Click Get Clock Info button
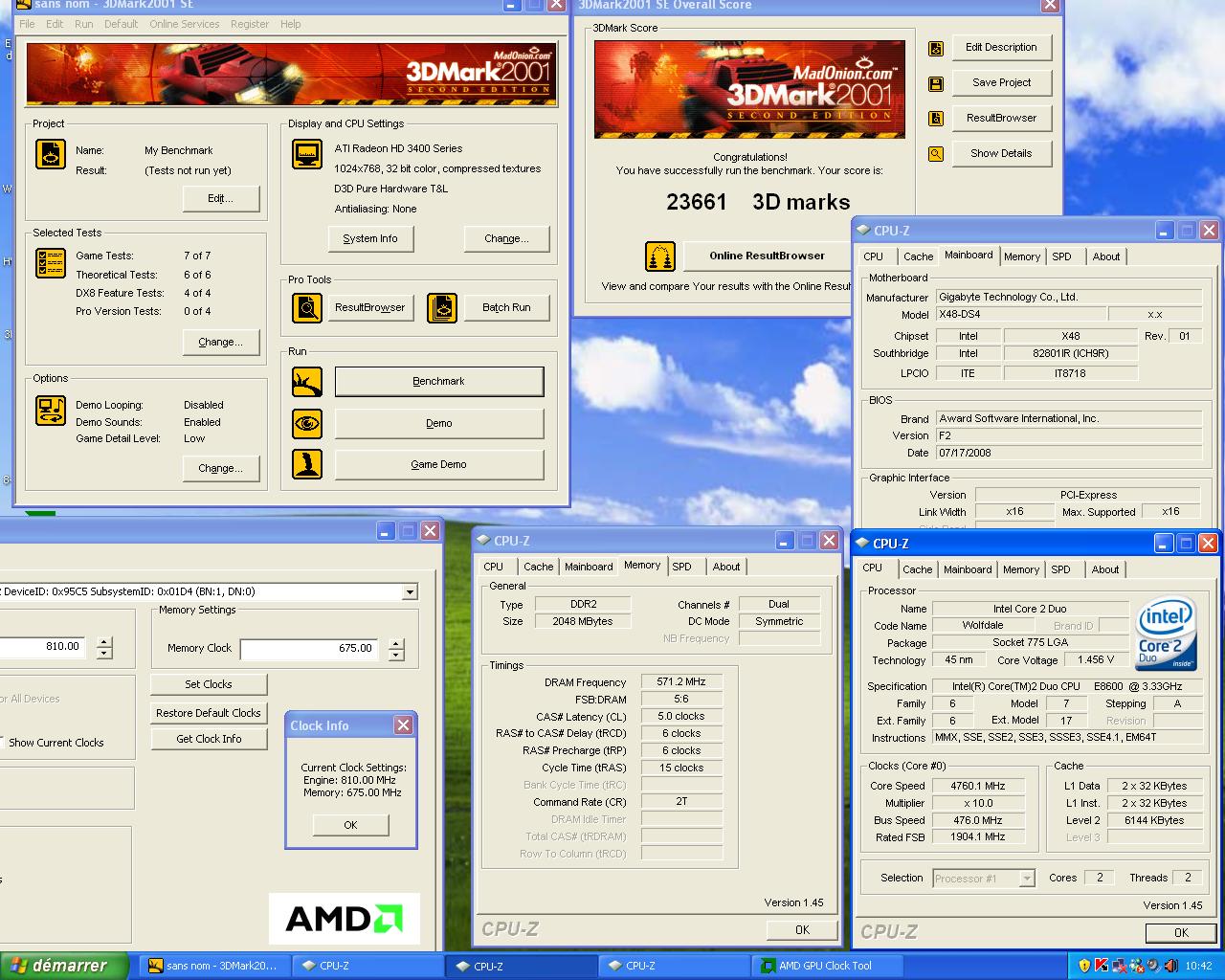Image resolution: width=1225 pixels, height=980 pixels. [209, 739]
